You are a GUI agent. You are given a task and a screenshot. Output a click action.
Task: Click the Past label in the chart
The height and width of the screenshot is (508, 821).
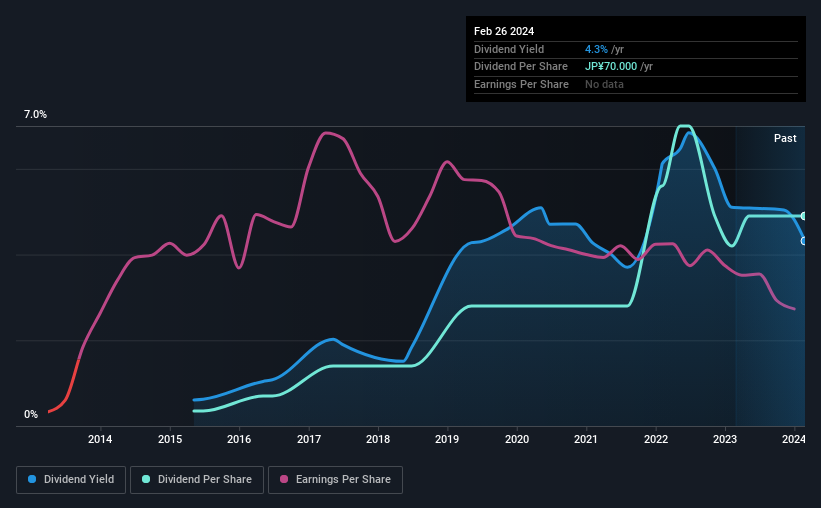point(785,138)
